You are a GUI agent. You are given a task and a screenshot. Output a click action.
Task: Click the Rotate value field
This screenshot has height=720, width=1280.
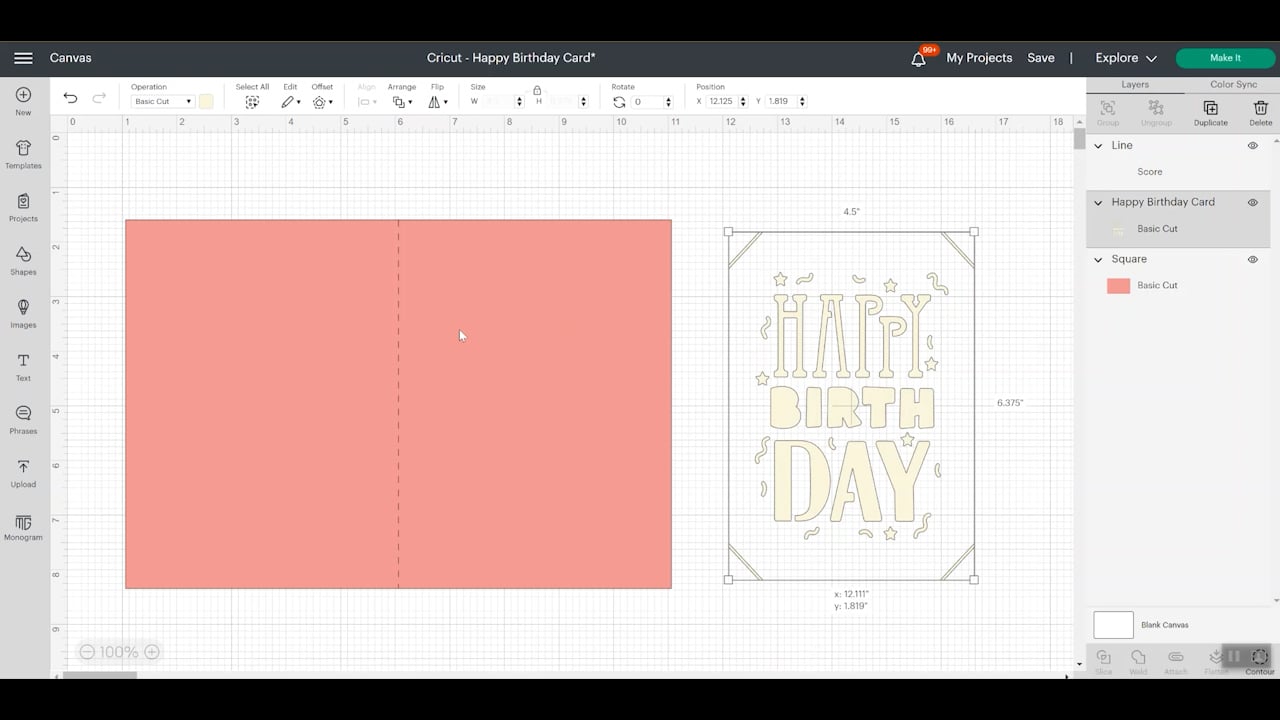(646, 102)
